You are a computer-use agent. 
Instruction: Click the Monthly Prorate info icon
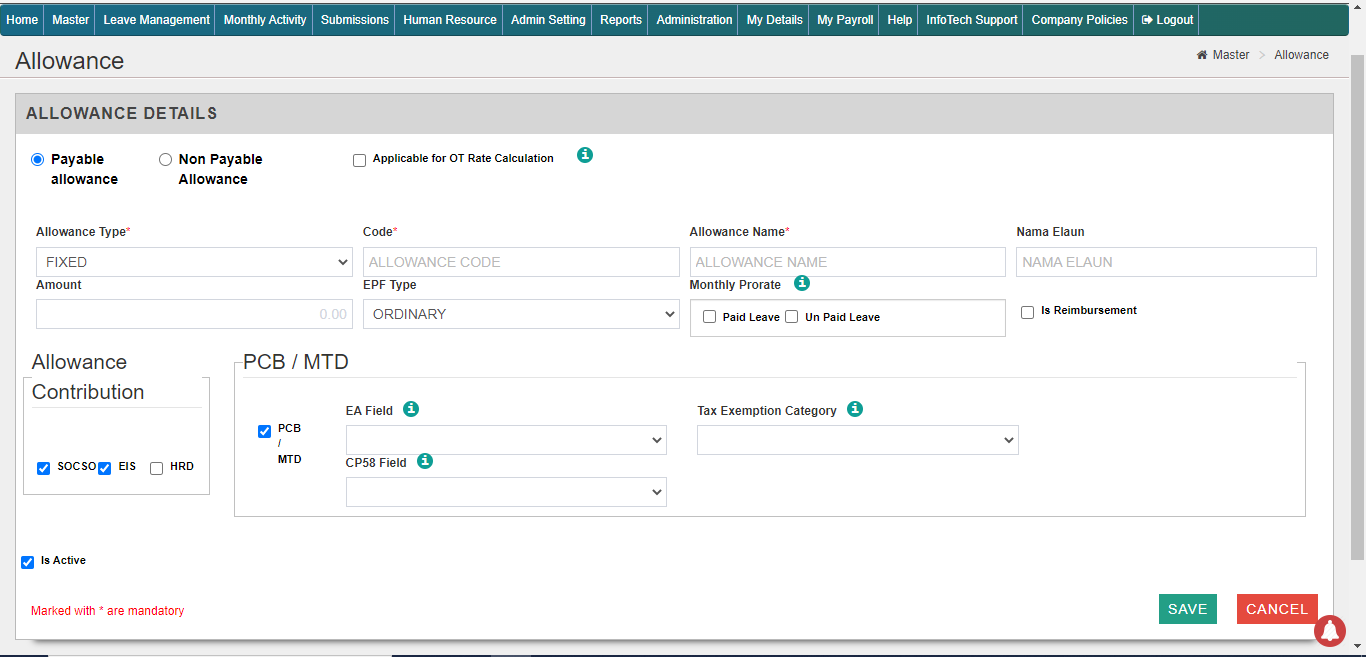[x=801, y=283]
